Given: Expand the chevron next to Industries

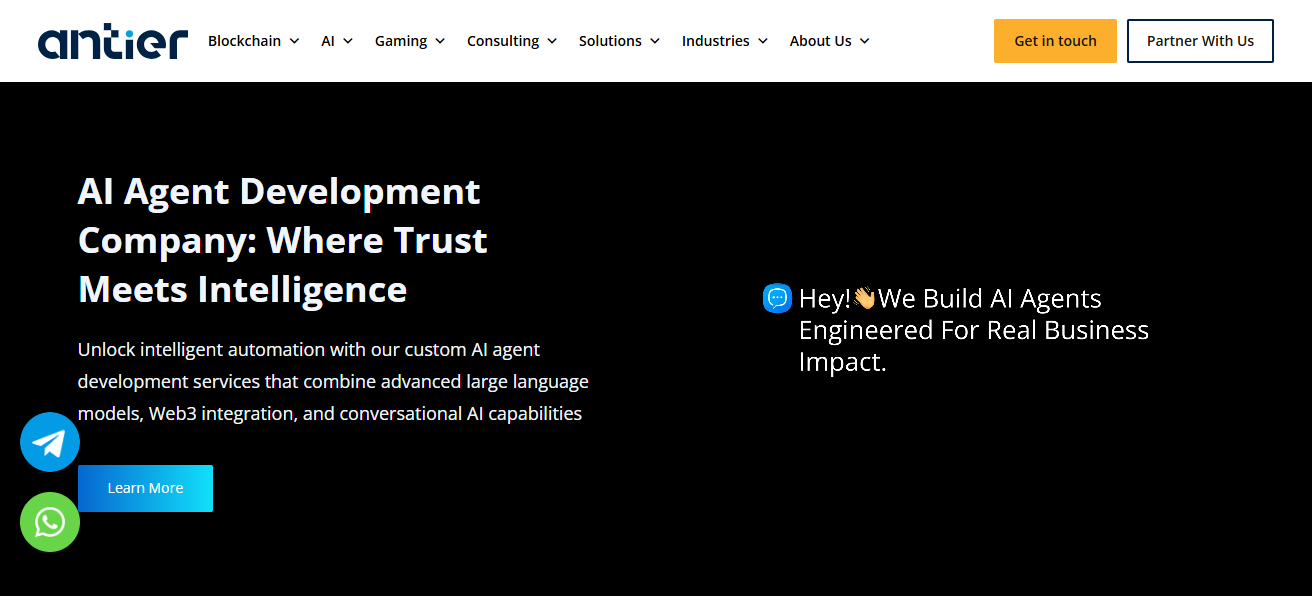Looking at the screenshot, I should pyautogui.click(x=763, y=41).
